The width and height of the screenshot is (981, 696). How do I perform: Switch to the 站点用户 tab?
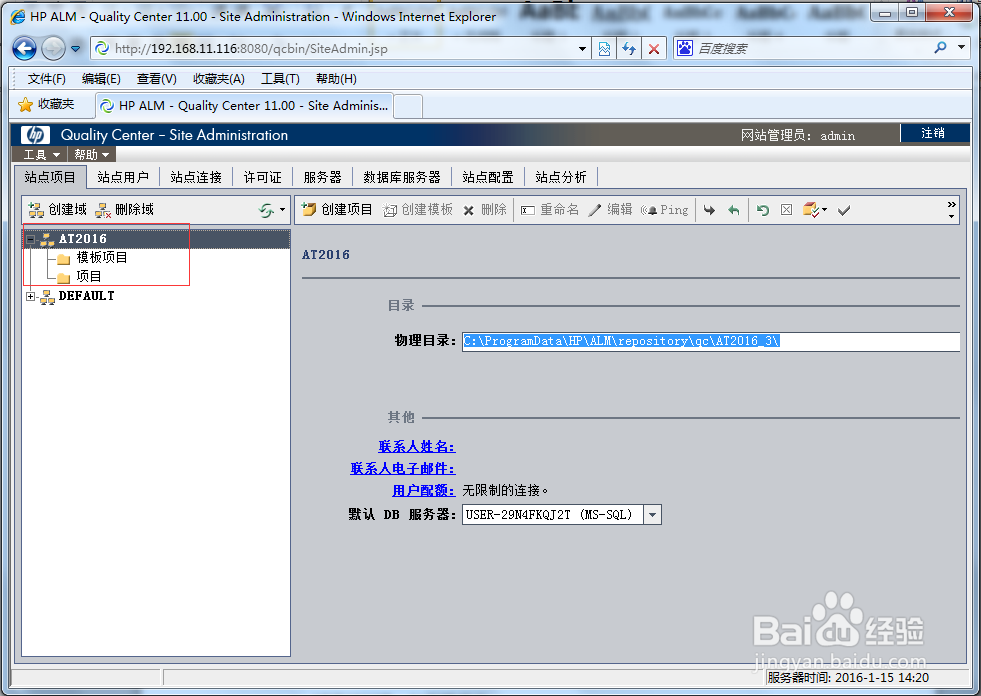tap(123, 177)
